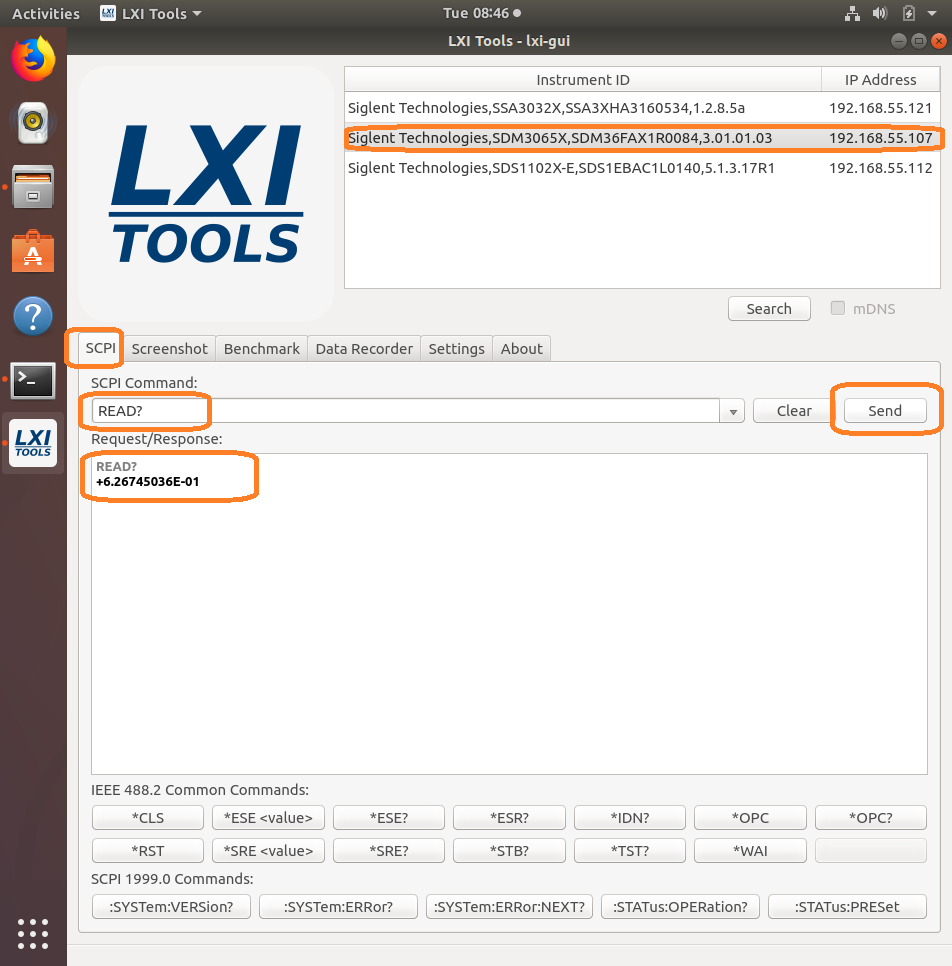Viewport: 952px width, 966px height.
Task: Click the Search button
Action: tap(768, 309)
